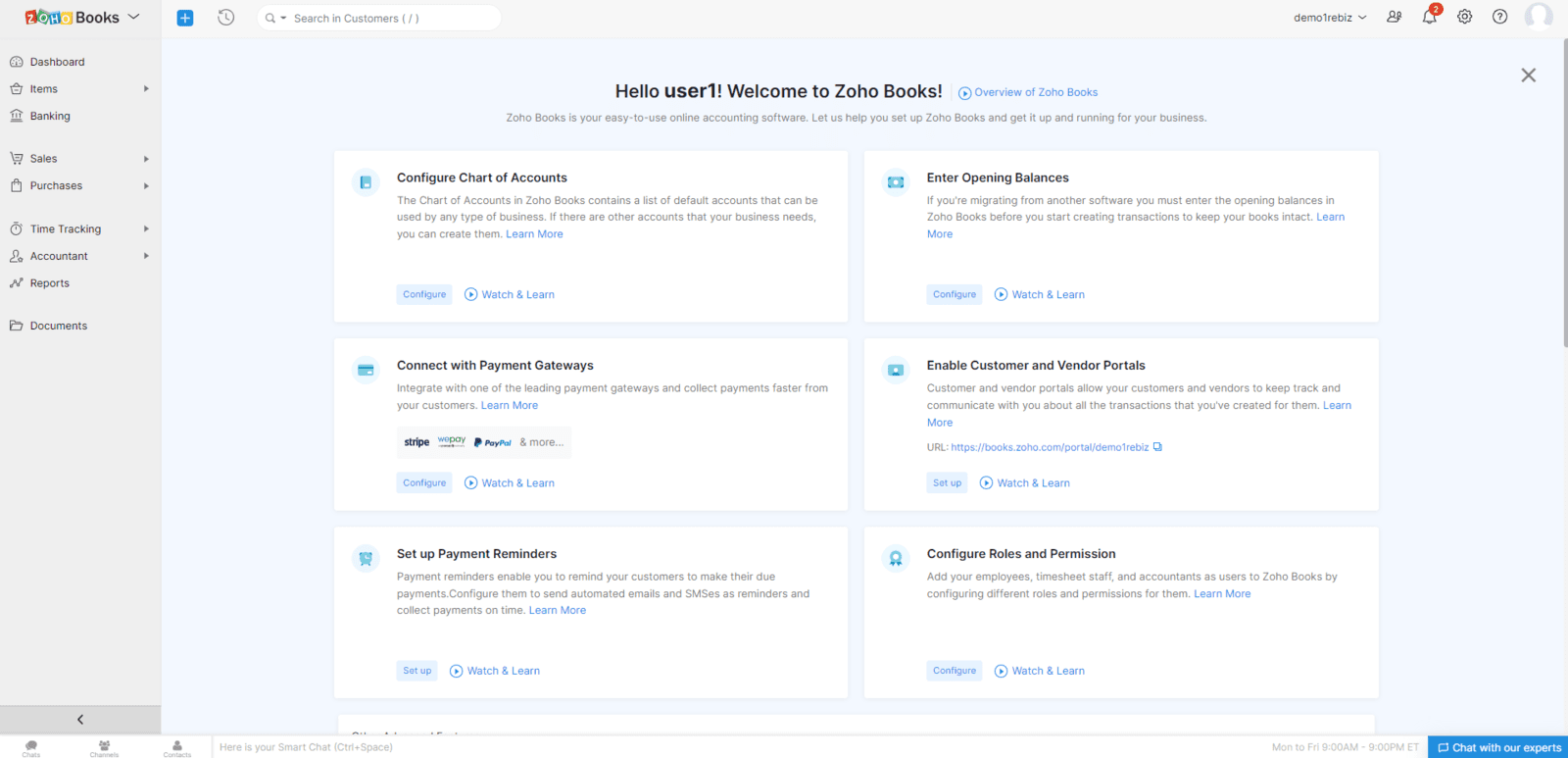Viewport: 1568px width, 758px height.
Task: Open the settings gear icon
Action: pyautogui.click(x=1464, y=17)
